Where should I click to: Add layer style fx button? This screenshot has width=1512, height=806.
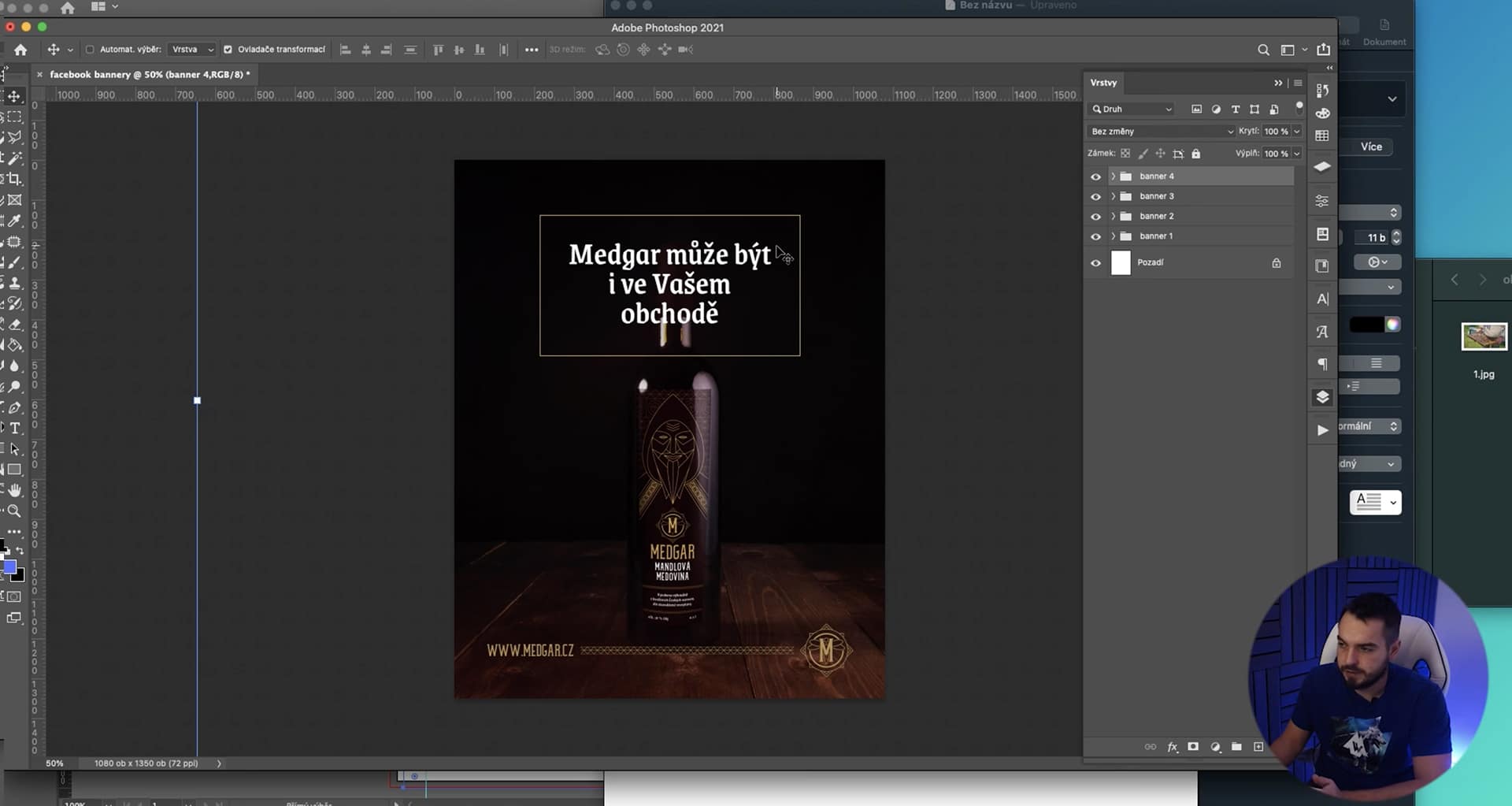[x=1172, y=747]
